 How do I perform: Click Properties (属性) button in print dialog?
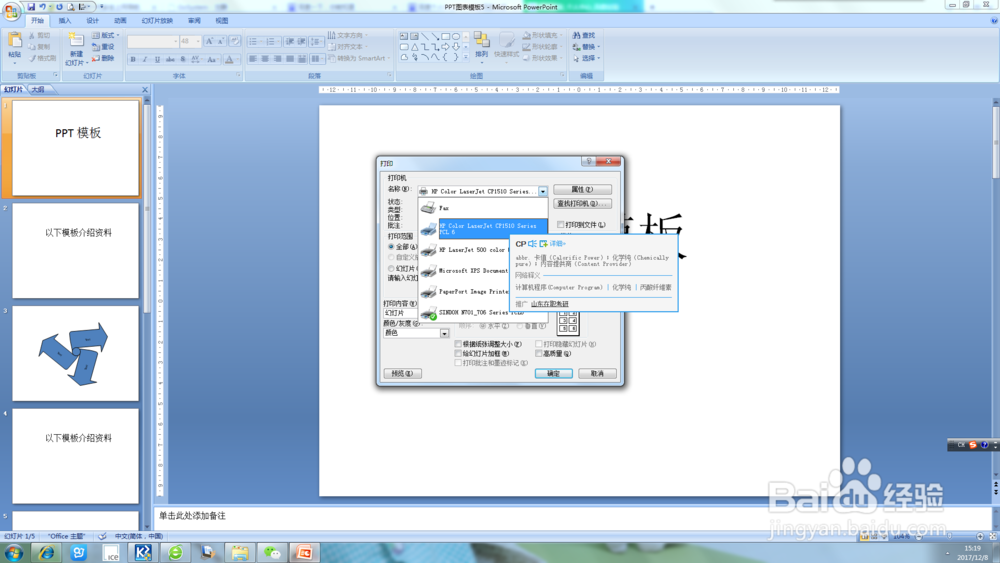(582, 189)
